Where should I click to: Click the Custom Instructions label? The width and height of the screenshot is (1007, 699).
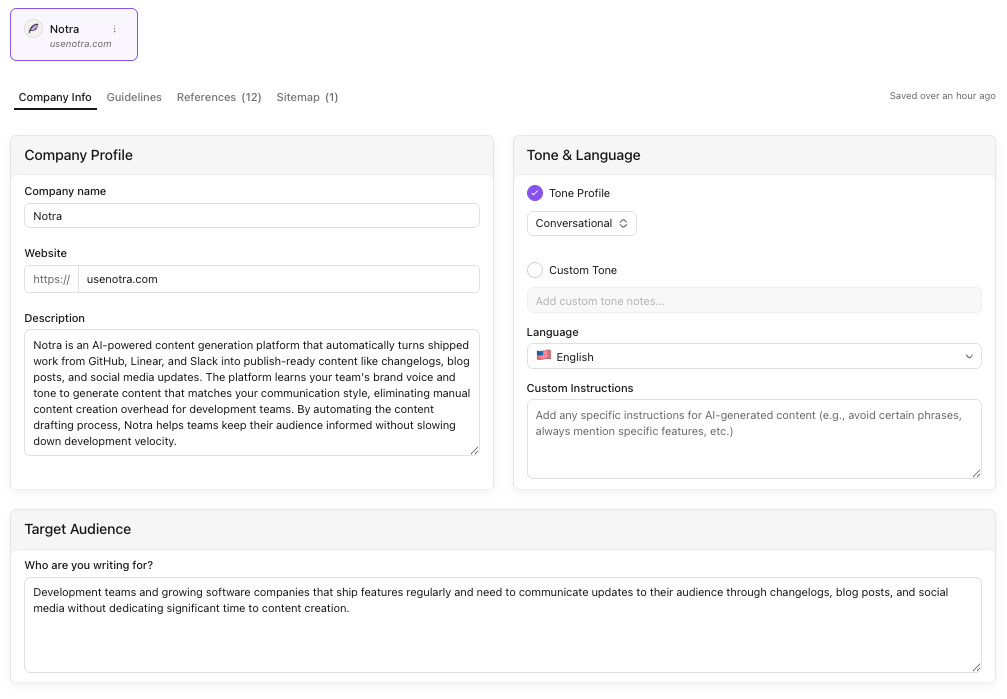click(580, 388)
